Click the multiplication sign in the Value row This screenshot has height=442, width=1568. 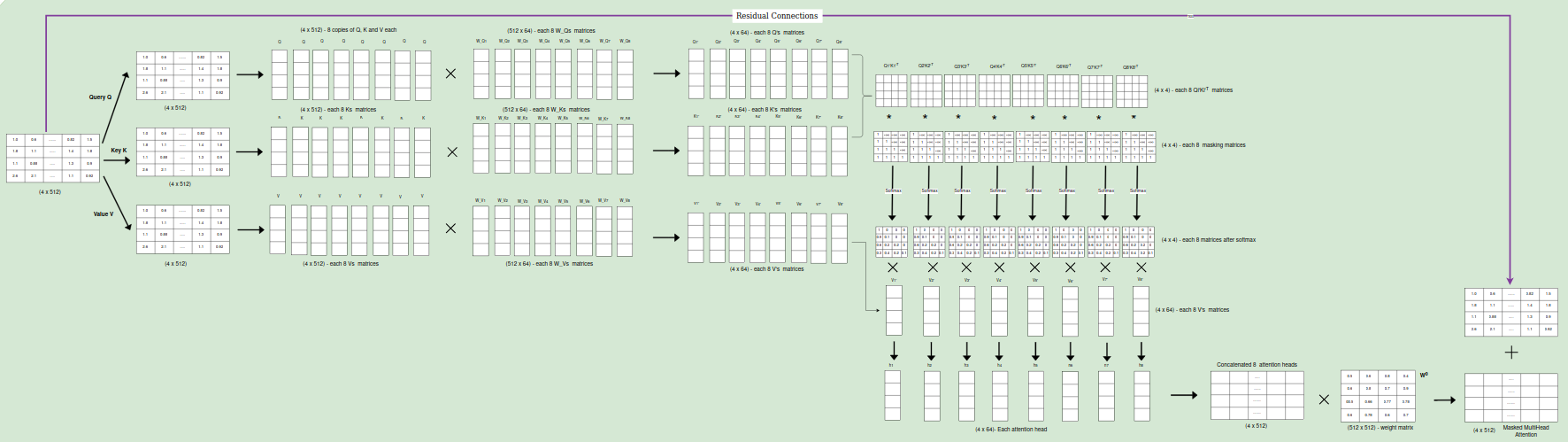click(451, 229)
